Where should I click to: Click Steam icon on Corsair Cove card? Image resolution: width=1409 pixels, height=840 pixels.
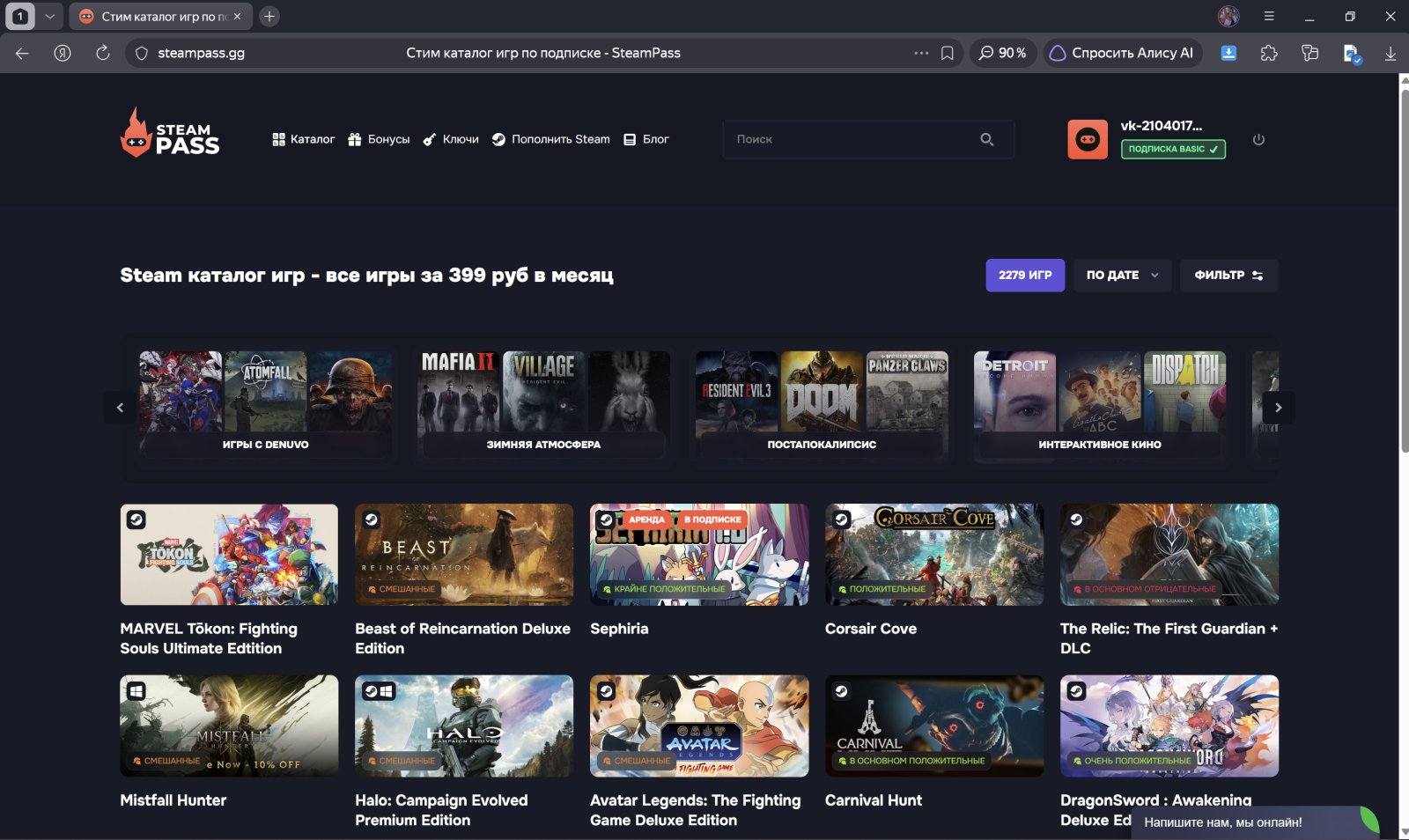(x=842, y=519)
